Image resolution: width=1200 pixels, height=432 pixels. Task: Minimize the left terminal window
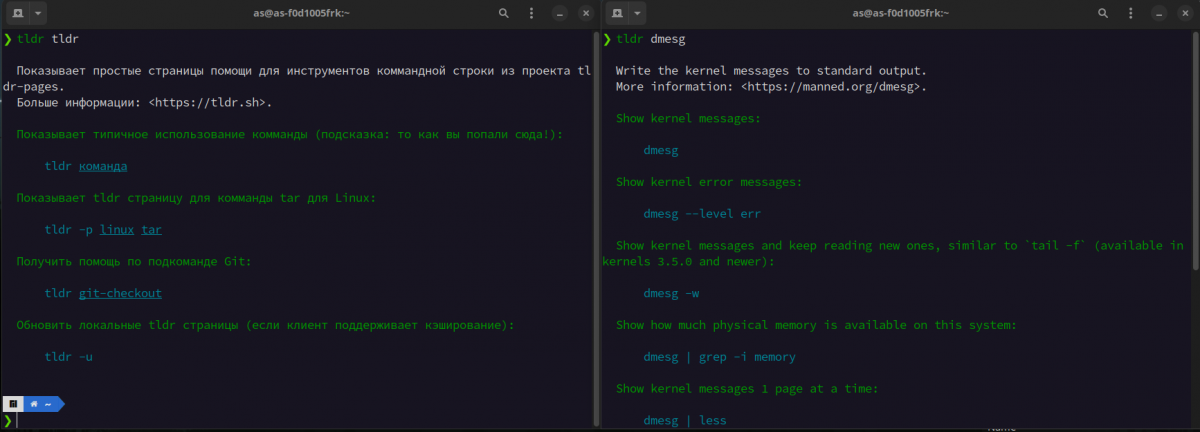click(559, 14)
